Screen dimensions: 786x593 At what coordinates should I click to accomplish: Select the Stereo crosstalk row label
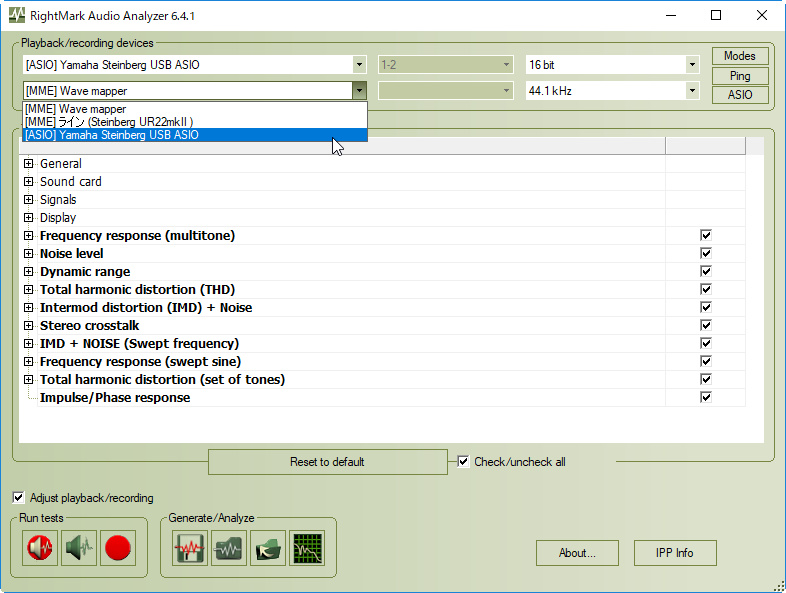click(89, 325)
